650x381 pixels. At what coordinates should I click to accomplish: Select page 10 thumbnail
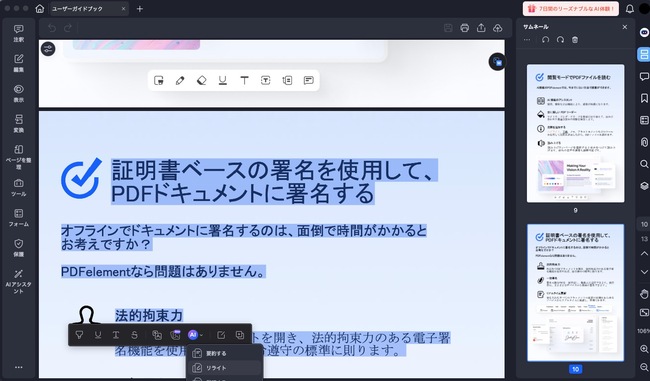[x=575, y=293]
